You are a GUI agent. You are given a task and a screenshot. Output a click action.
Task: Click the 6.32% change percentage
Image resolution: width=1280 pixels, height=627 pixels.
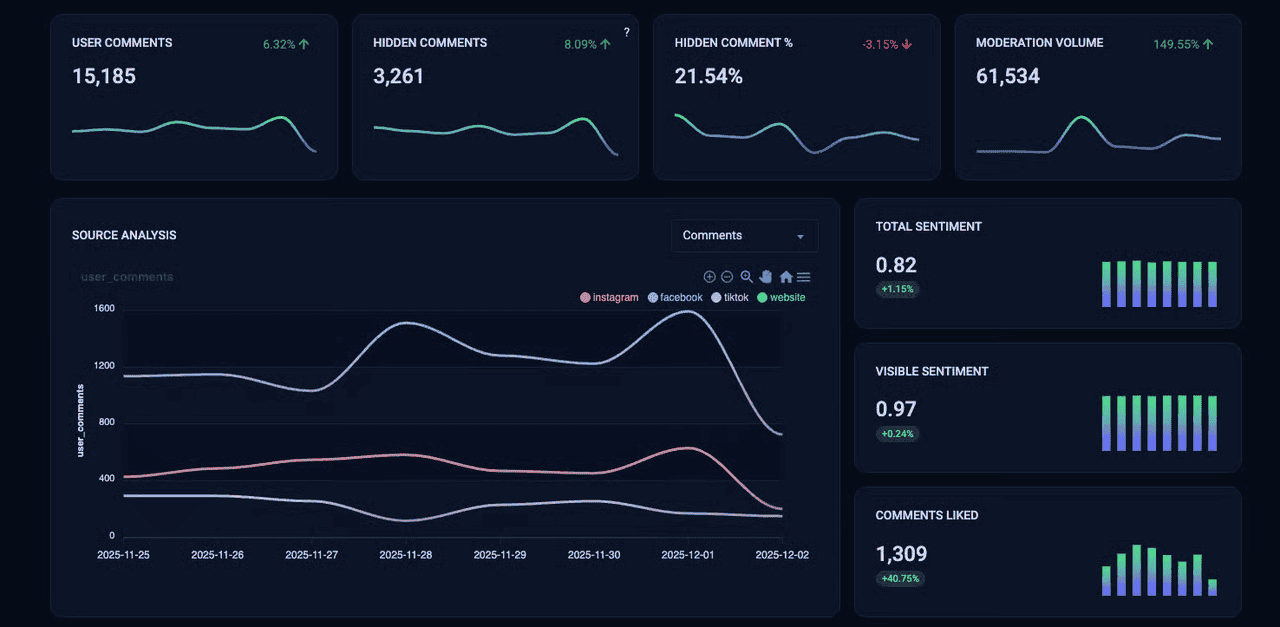click(279, 44)
